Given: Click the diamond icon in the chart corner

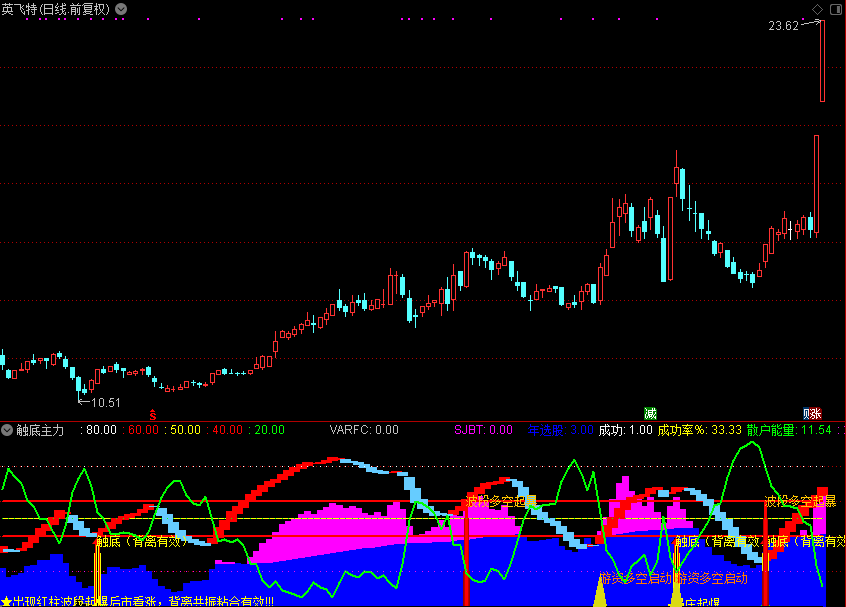Looking at the screenshot, I should tap(817, 9).
